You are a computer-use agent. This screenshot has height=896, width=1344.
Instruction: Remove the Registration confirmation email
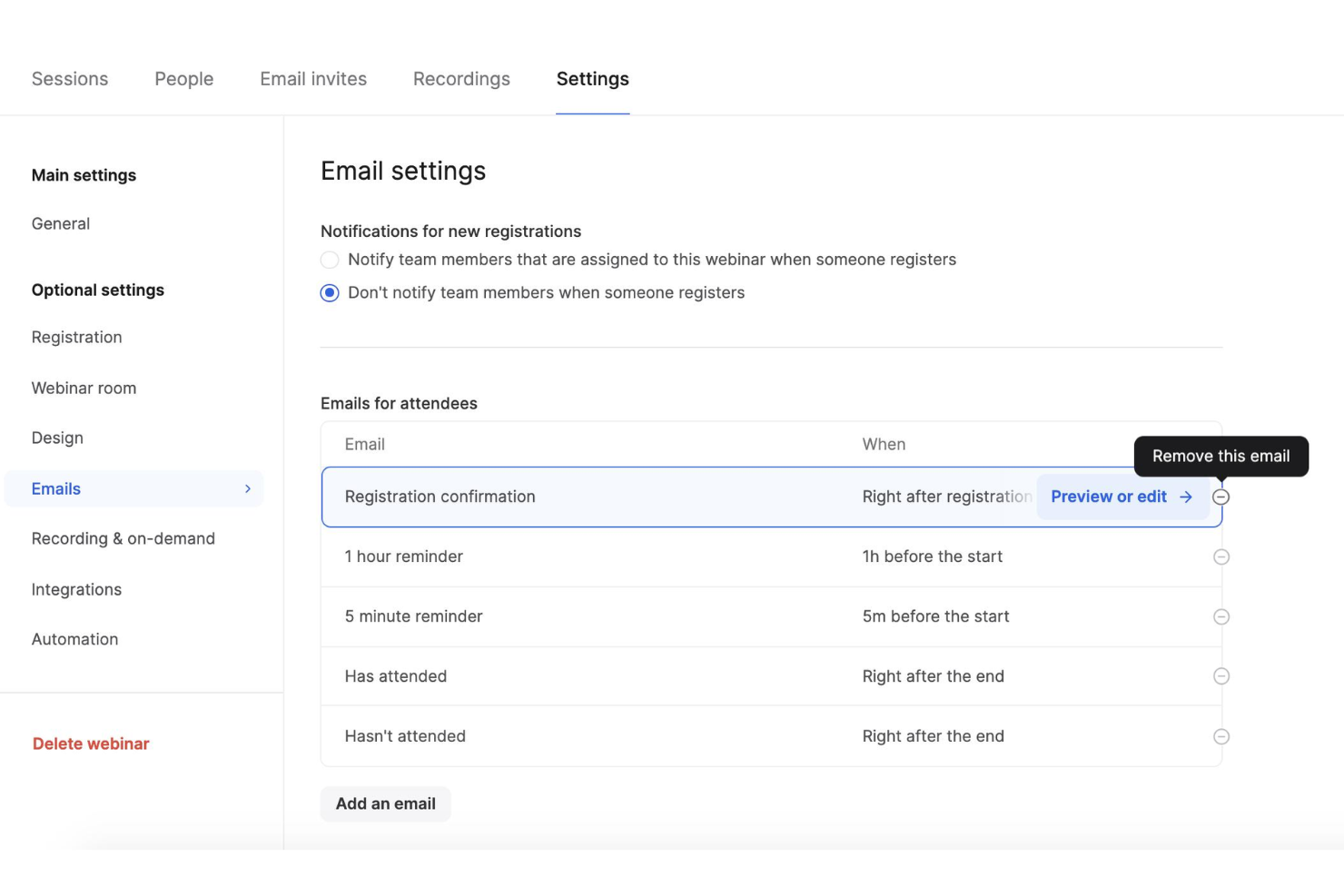point(1221,497)
